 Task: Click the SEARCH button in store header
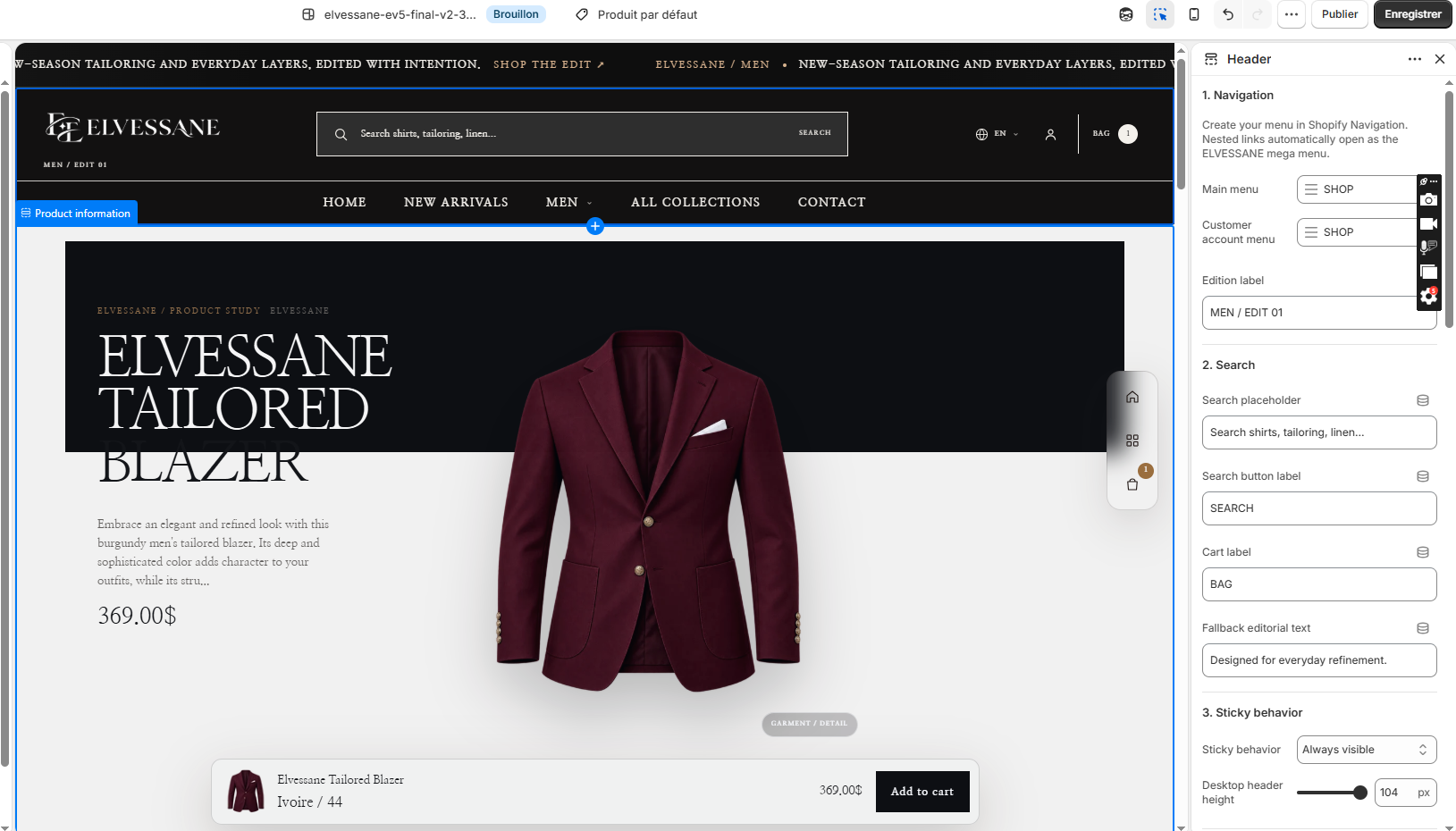click(x=815, y=133)
